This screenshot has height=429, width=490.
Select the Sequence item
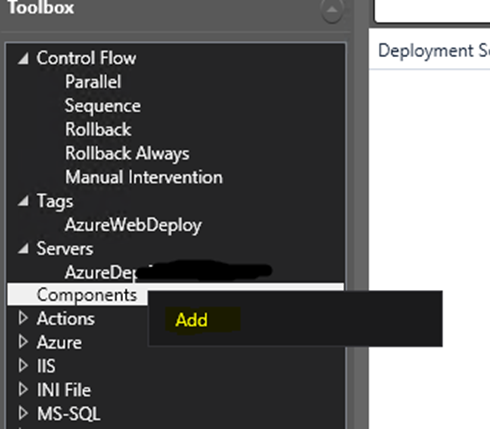point(103,106)
